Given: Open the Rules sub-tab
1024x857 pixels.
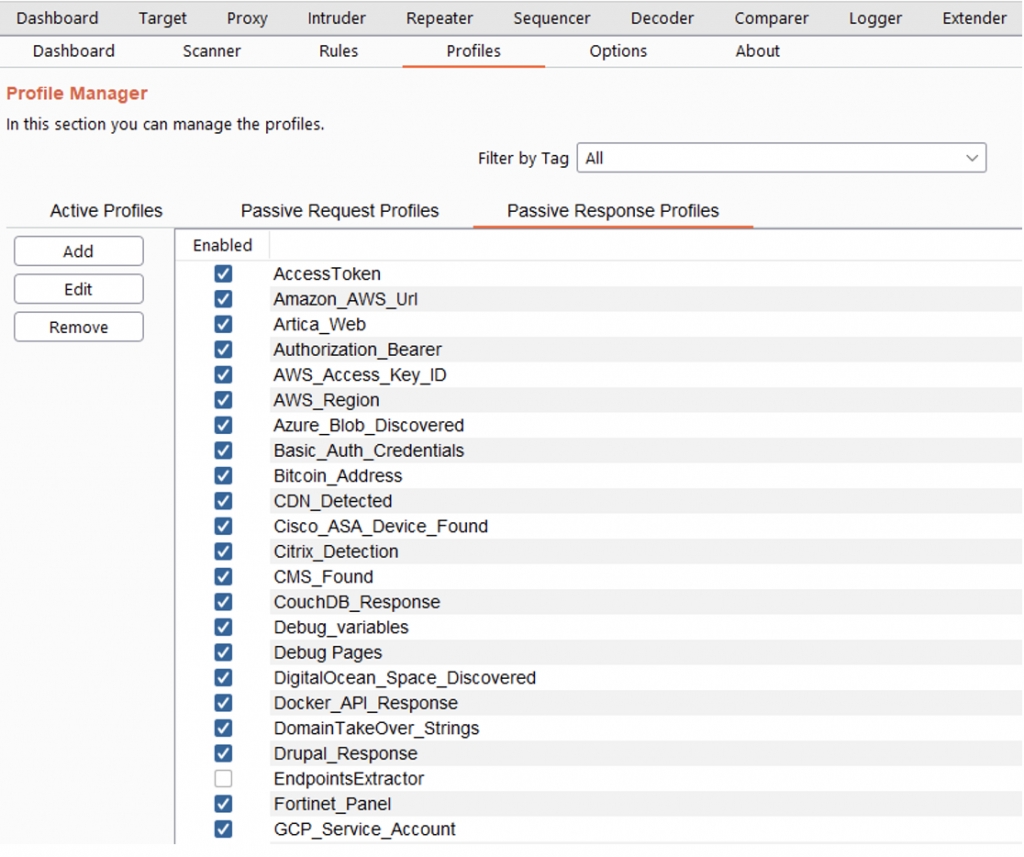Looking at the screenshot, I should [x=338, y=51].
